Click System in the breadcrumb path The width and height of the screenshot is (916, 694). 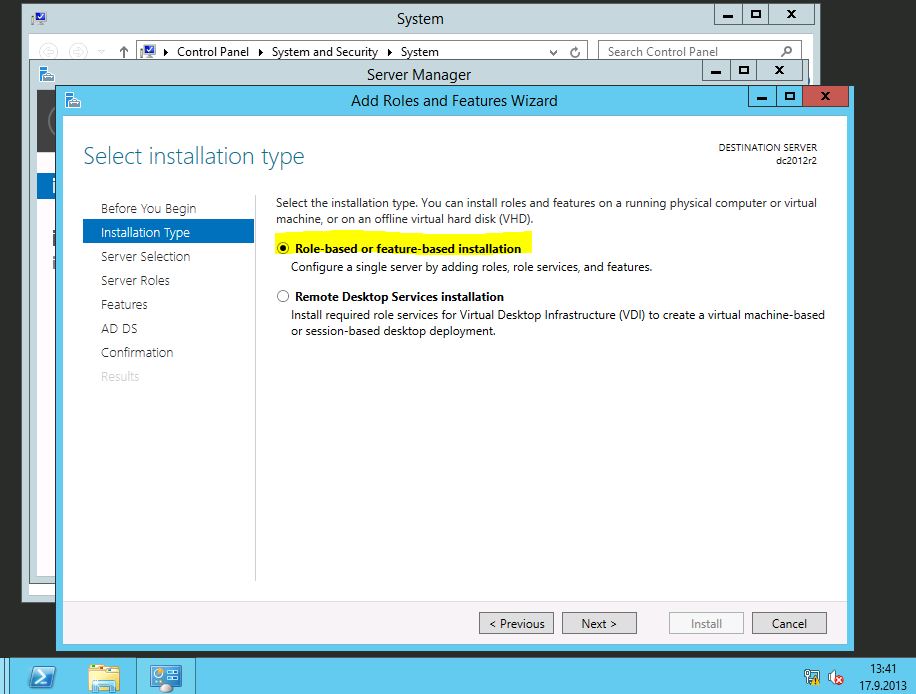[419, 52]
